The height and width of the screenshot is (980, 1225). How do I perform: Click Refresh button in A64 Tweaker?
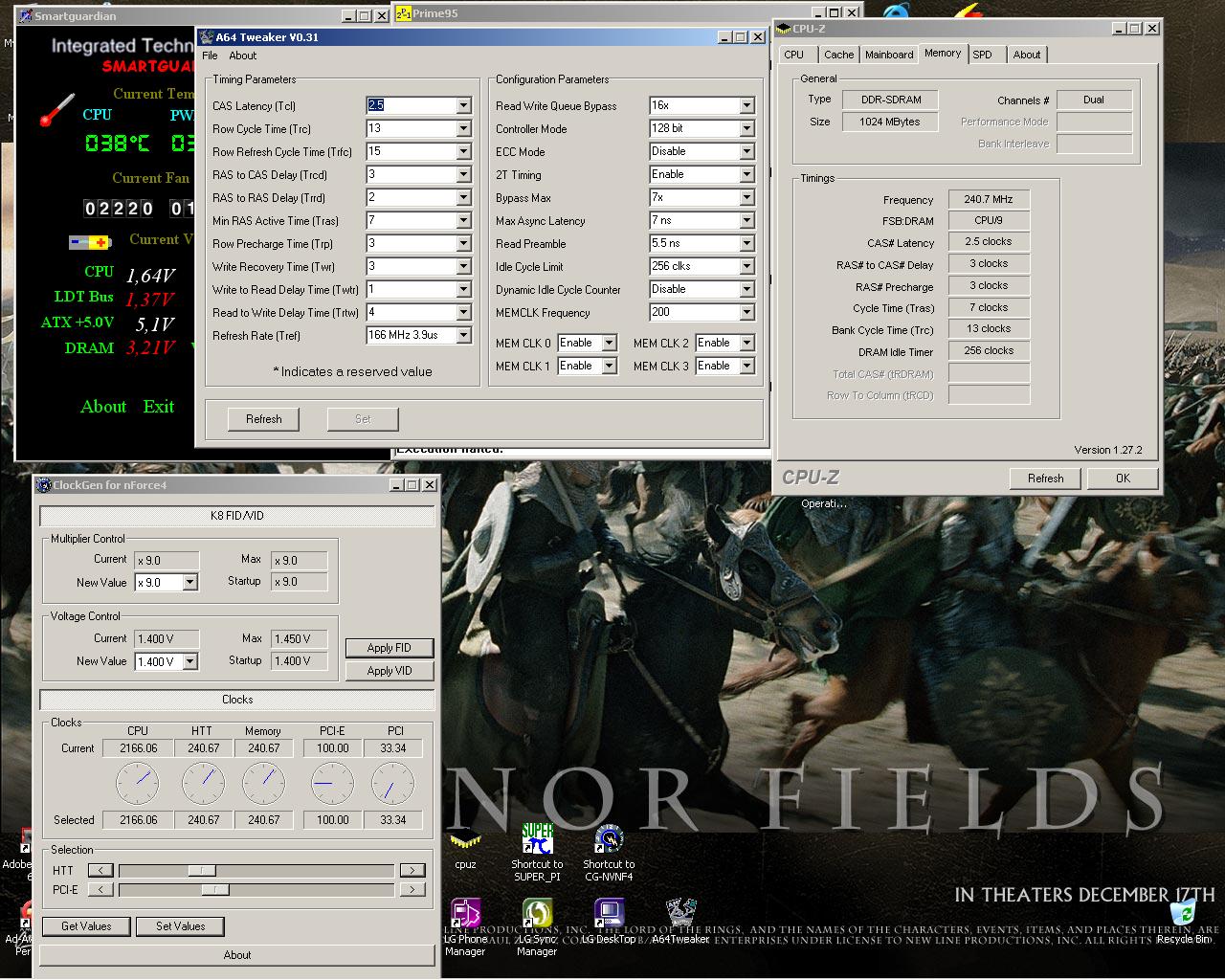[264, 419]
